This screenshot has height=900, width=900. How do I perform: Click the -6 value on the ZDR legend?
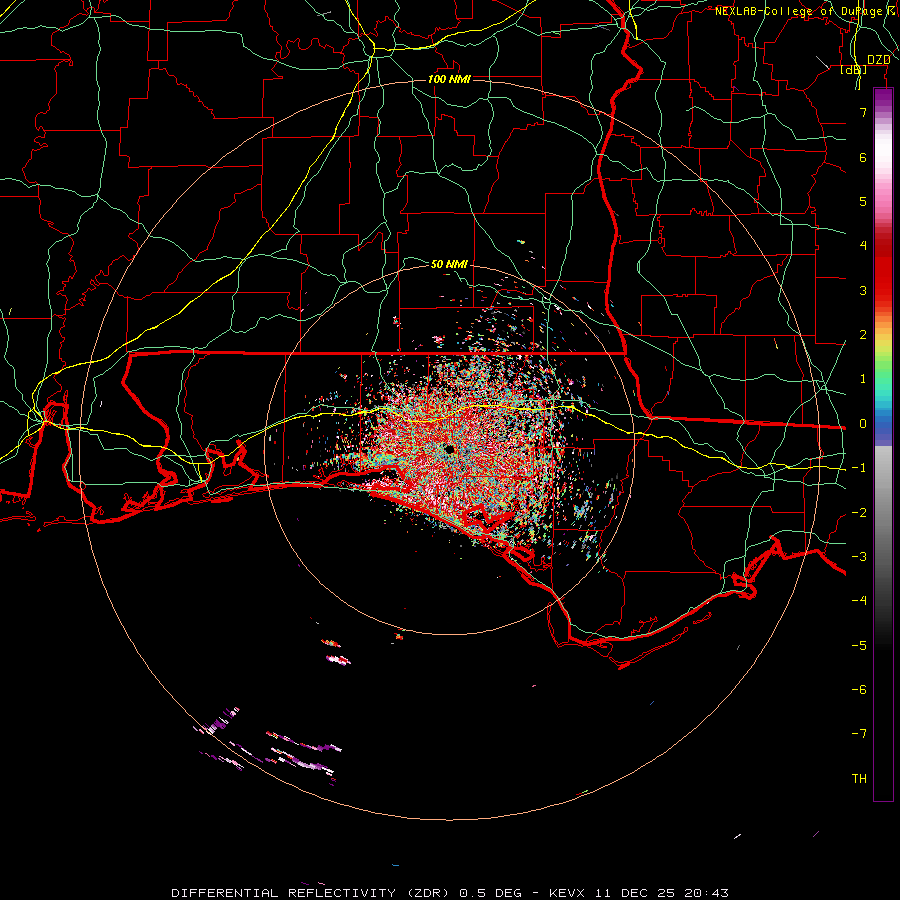tap(859, 690)
